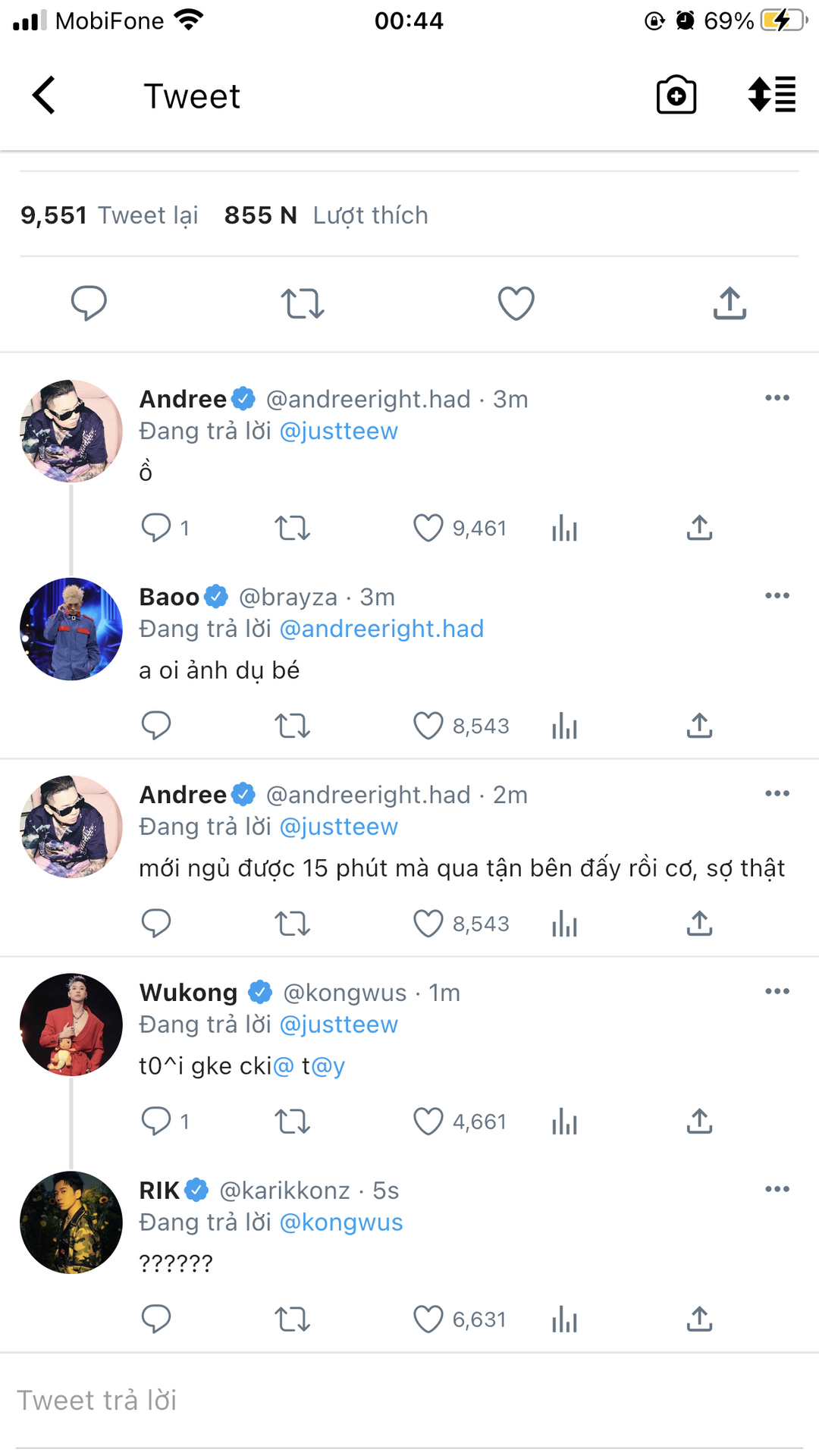The height and width of the screenshot is (1456, 819).
Task: Reply to the main tweet
Action: [x=89, y=303]
